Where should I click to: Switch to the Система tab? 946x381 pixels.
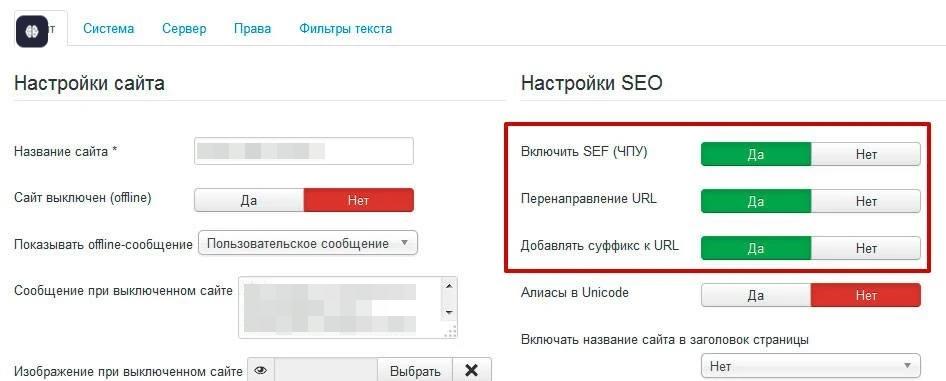[x=109, y=29]
